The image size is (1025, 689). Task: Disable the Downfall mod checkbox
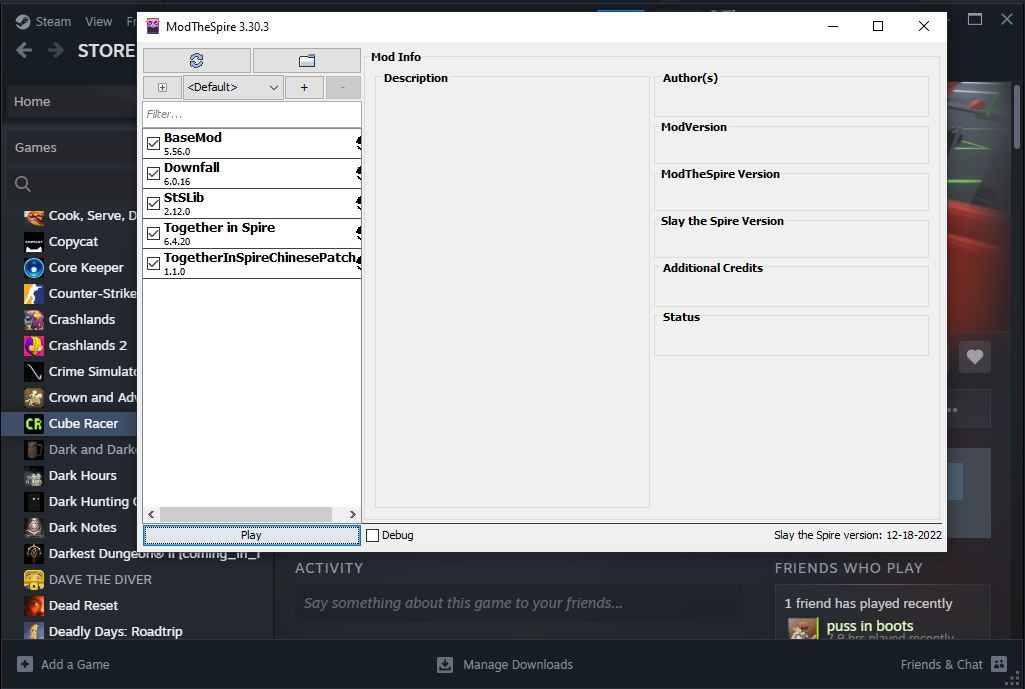[153, 174]
